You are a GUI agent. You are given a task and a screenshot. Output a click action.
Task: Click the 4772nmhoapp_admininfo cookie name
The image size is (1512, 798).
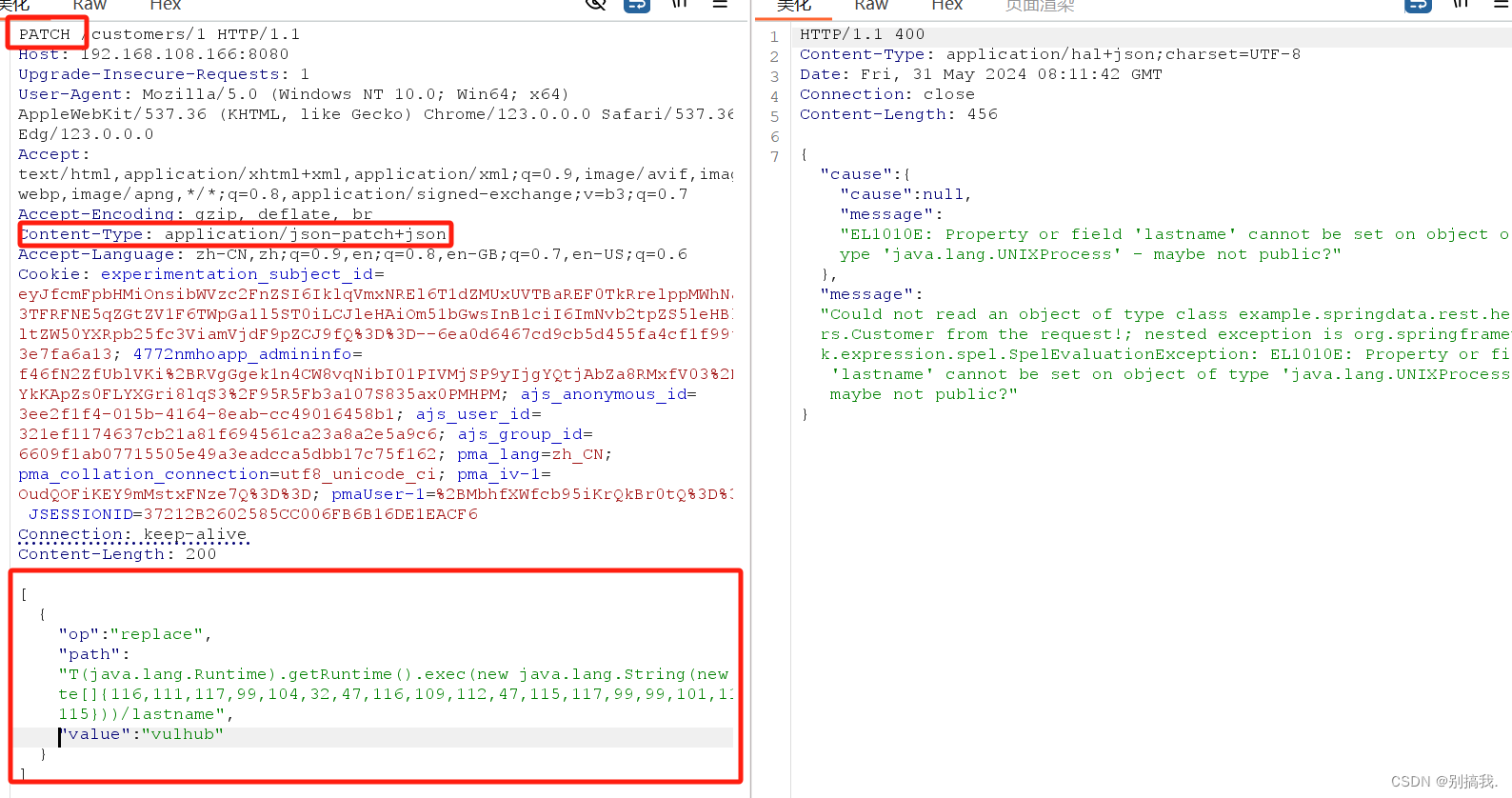(x=242, y=354)
